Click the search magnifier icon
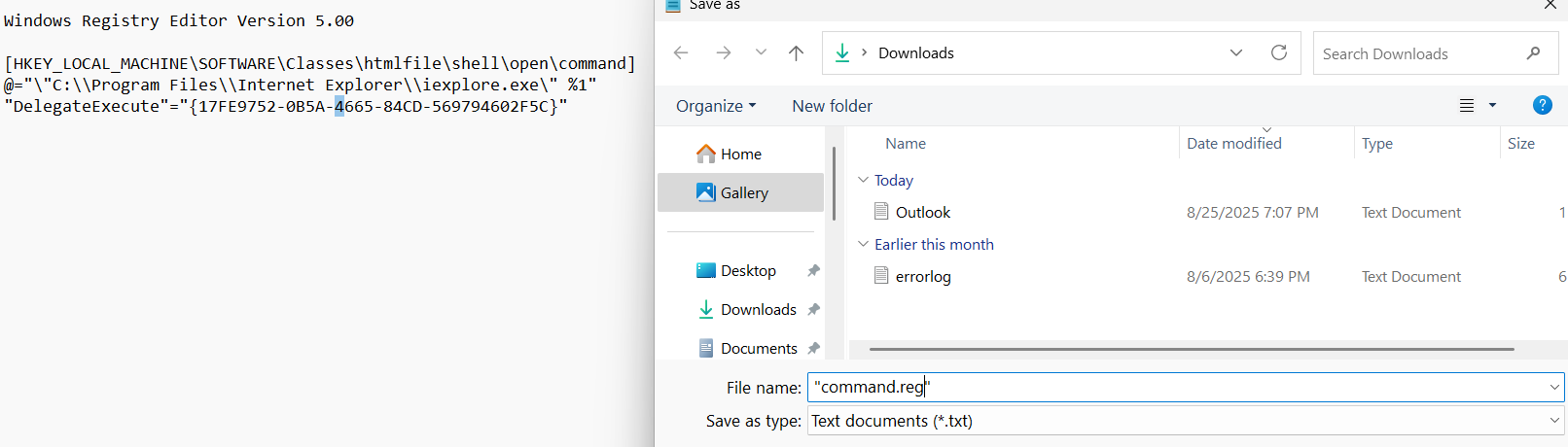Image resolution: width=1568 pixels, height=447 pixels. coord(1534,53)
